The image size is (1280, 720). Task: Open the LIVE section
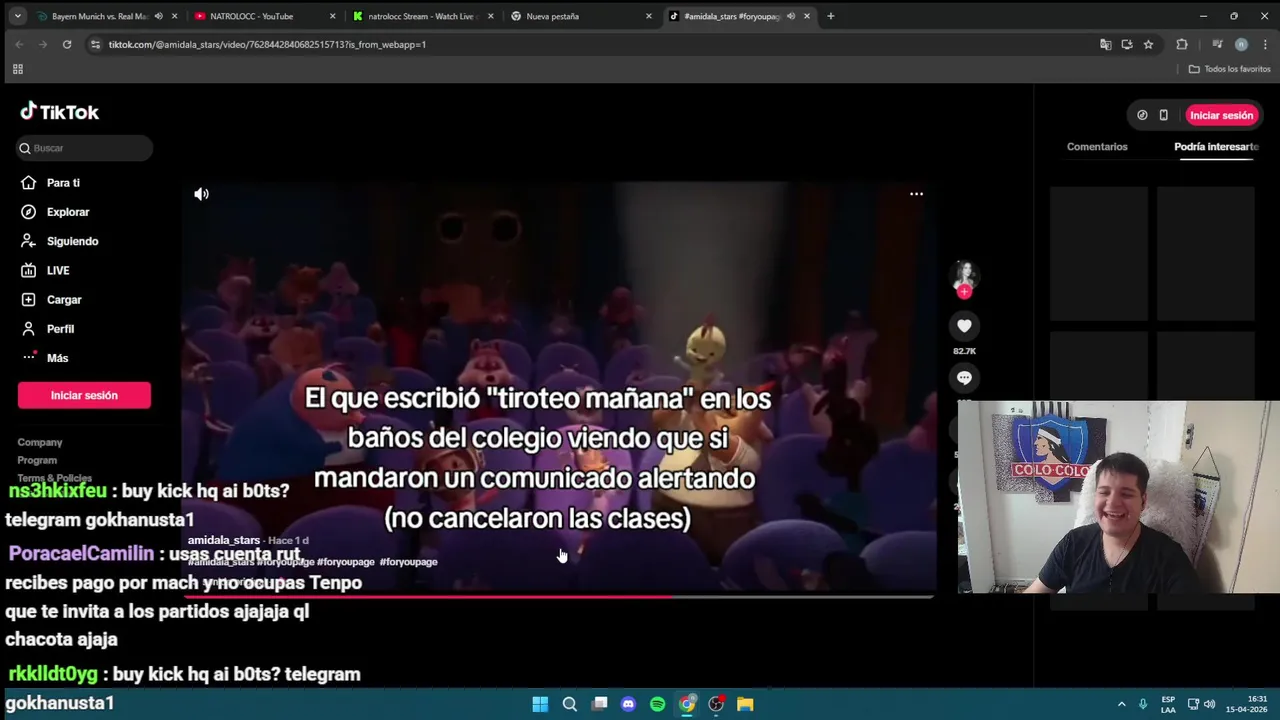click(x=46, y=270)
